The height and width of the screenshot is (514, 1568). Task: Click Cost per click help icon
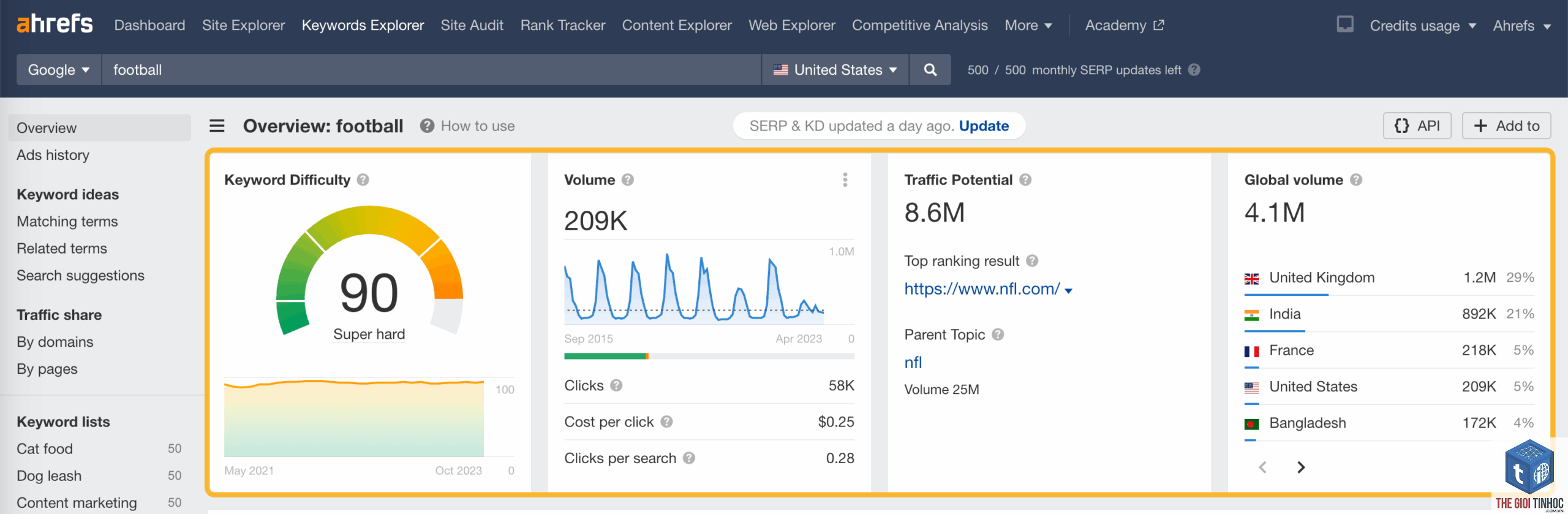point(666,422)
